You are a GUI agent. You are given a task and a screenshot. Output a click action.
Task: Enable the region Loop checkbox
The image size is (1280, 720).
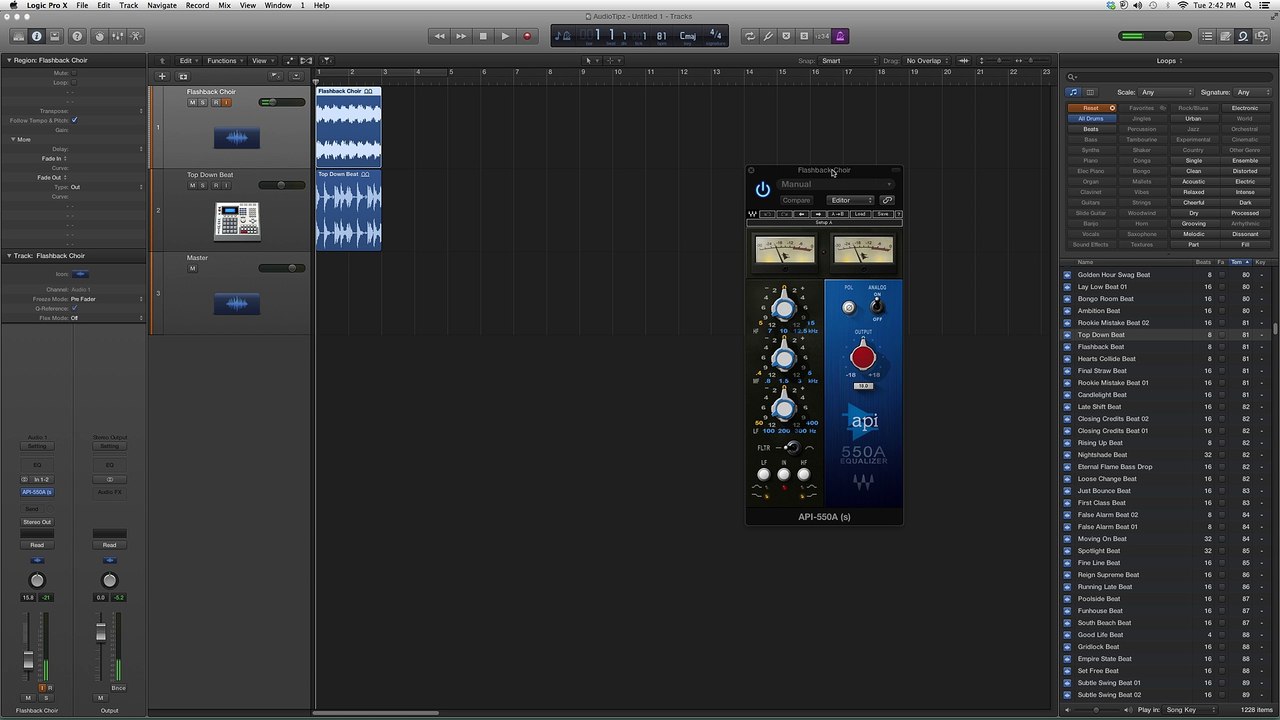coord(74,83)
